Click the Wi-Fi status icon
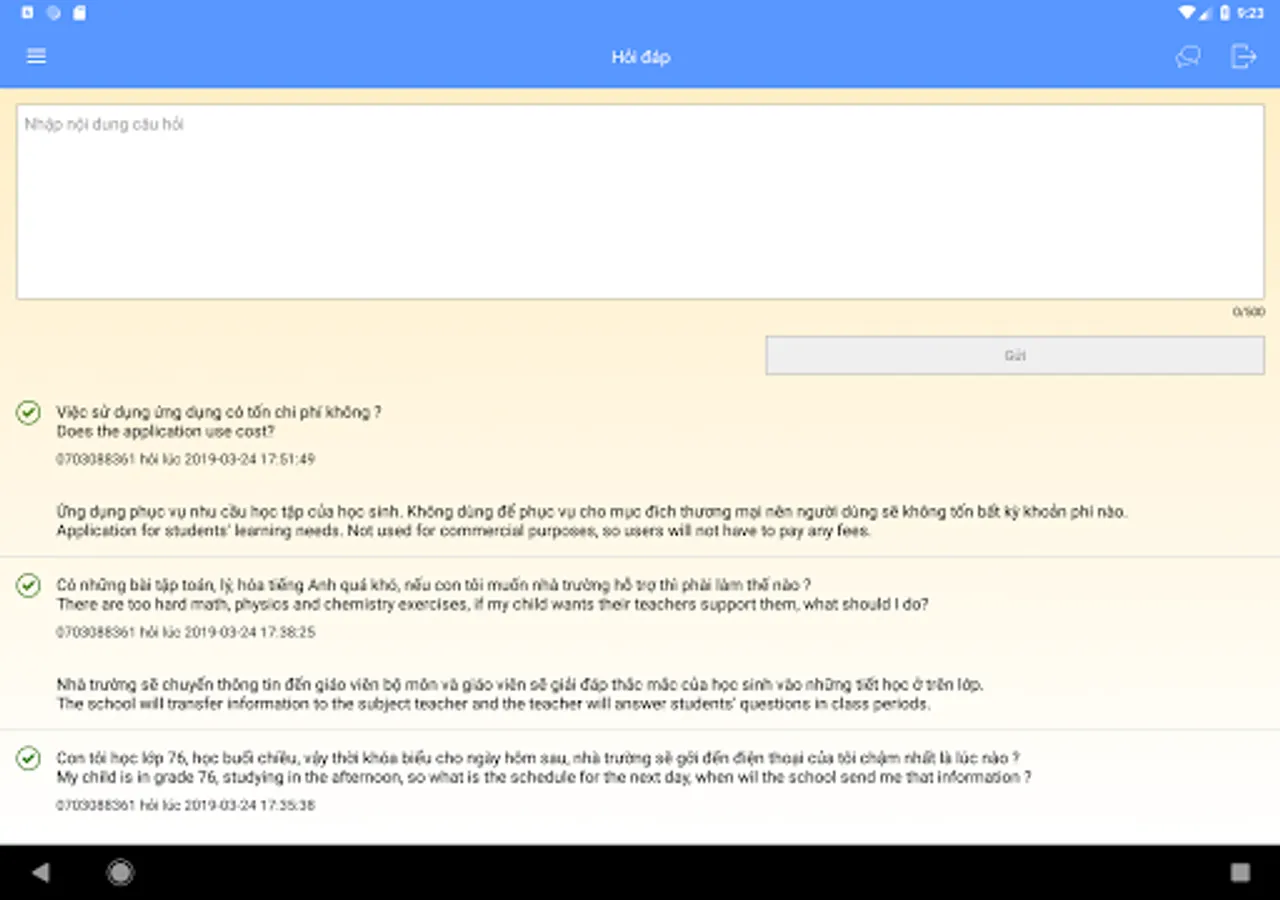Screen dimensions: 1280x900 click(x=1187, y=13)
